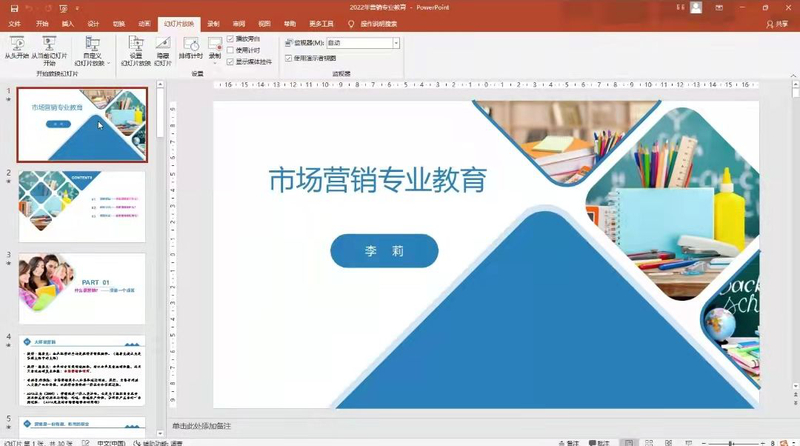
Task: Toggle the 显示媒体控件 checkbox
Action: coord(230,62)
